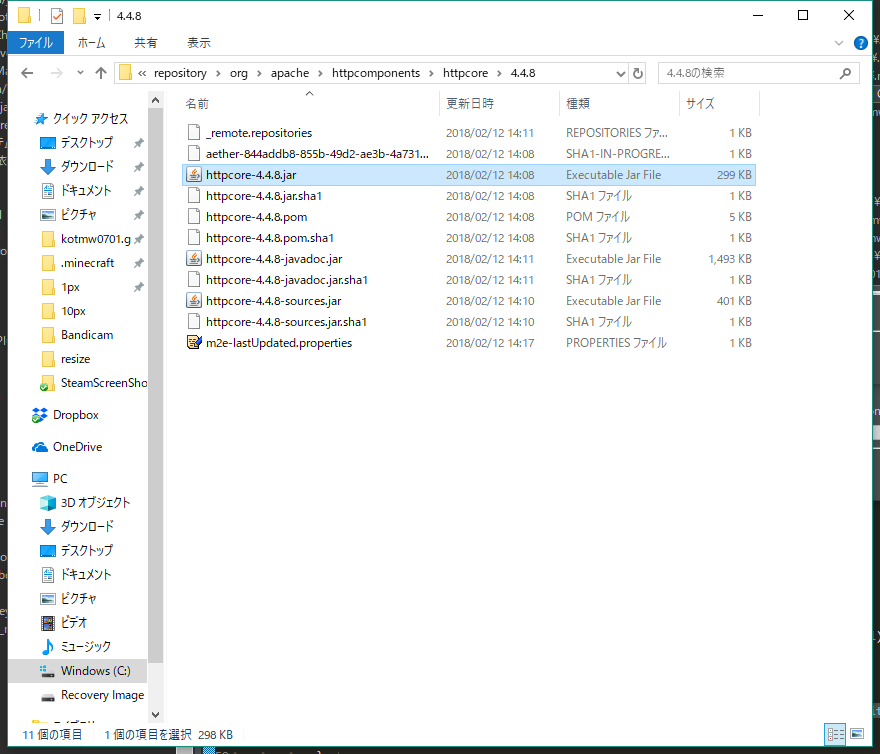Select httpcore-4.4.8-javadoc.jar.sha1 file name
Image resolution: width=880 pixels, height=754 pixels.
point(287,280)
